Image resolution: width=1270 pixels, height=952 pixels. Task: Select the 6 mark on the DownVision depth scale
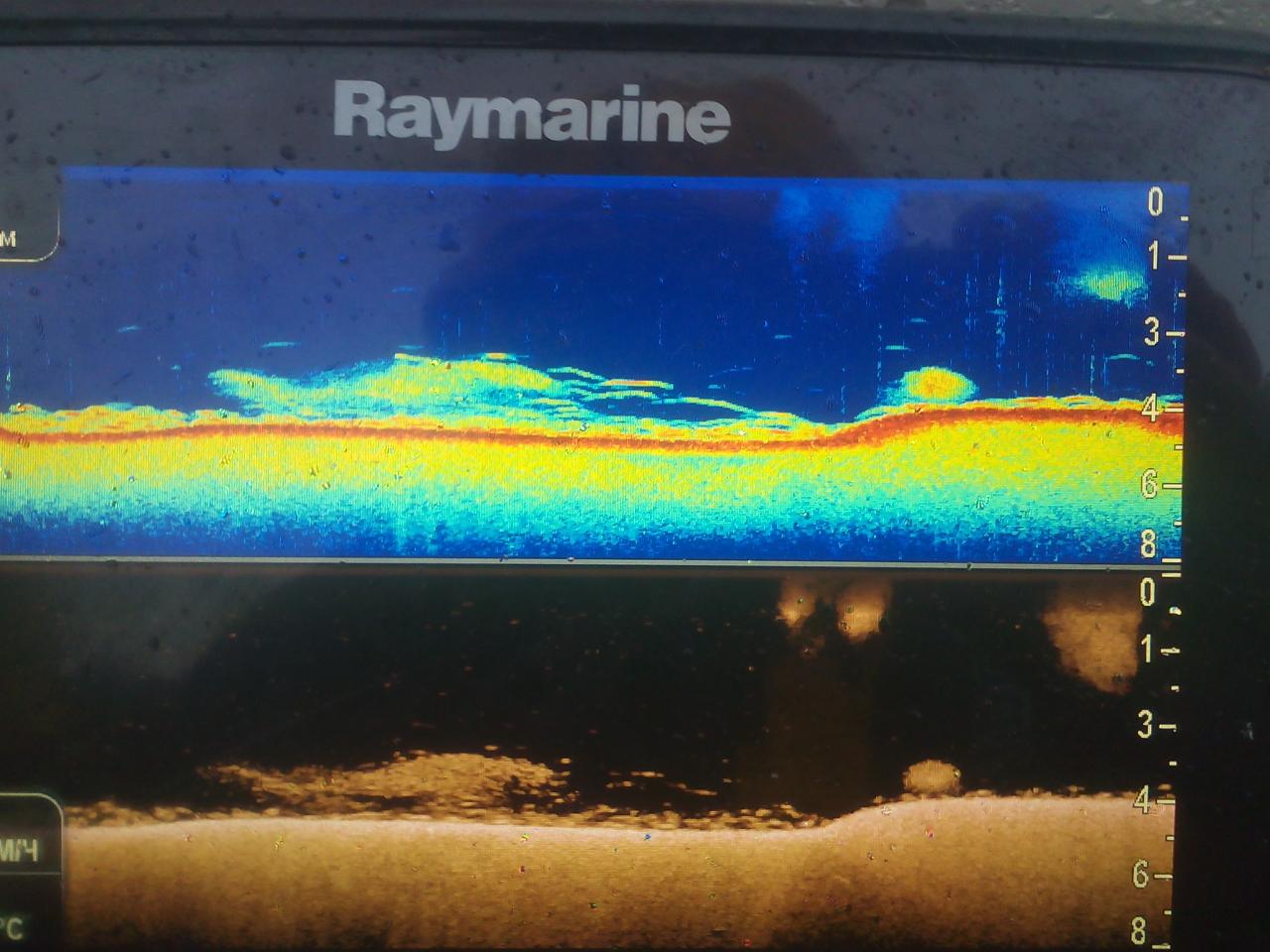tap(1143, 875)
